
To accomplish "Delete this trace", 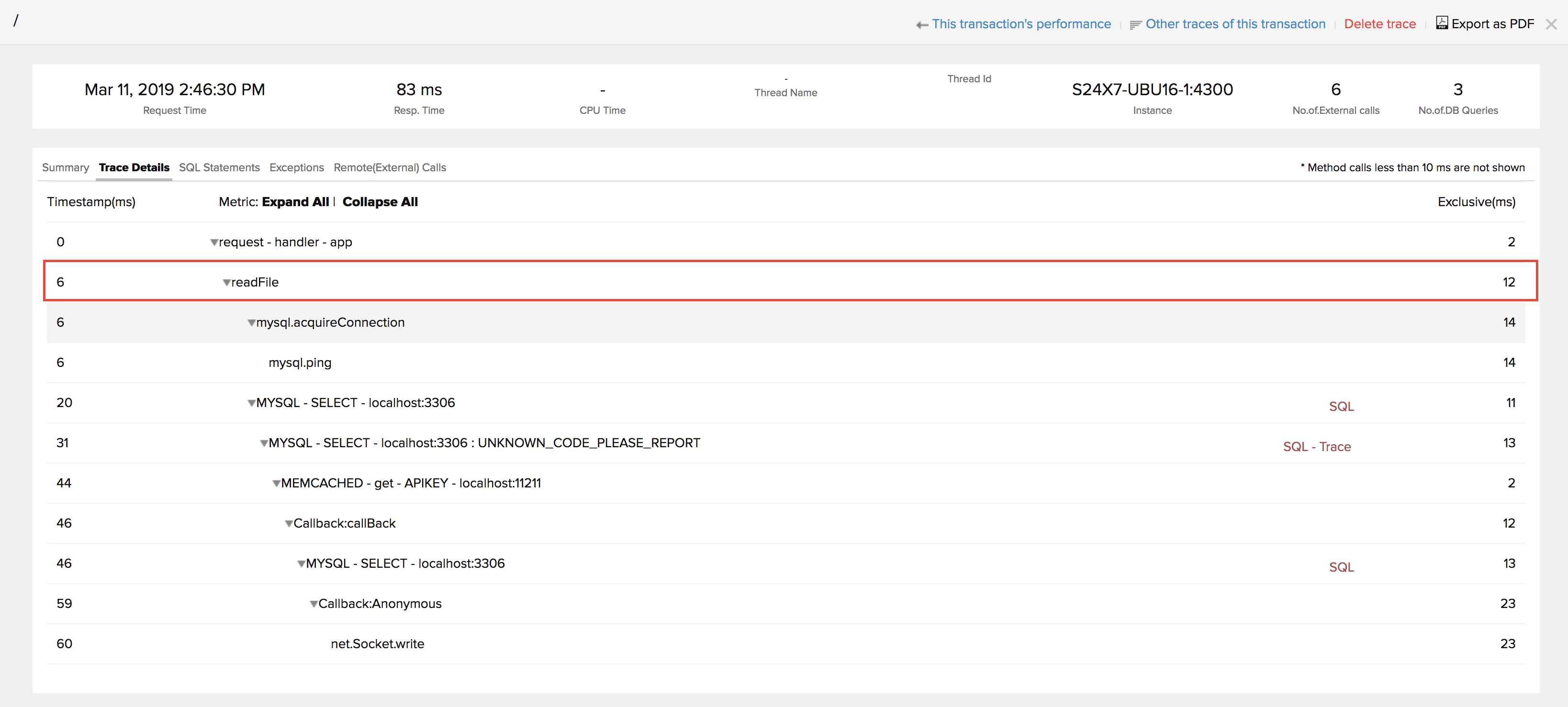I will click(x=1379, y=24).
